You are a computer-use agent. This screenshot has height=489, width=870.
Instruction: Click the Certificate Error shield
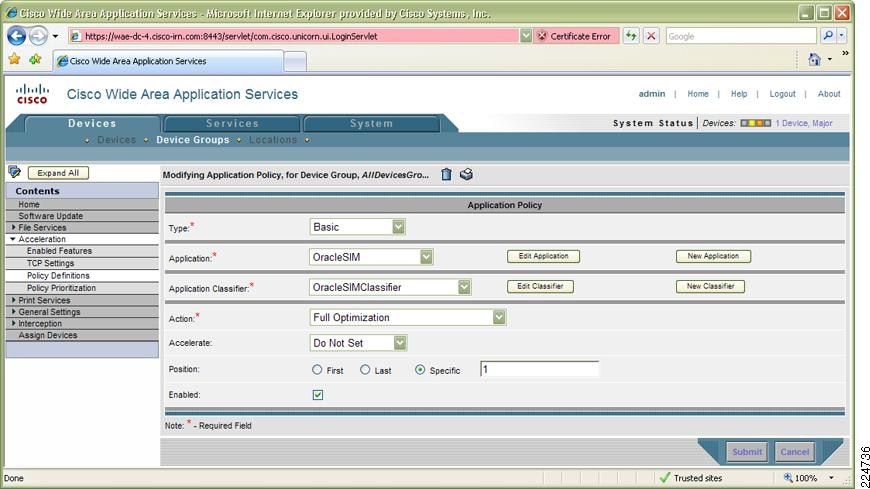click(x=575, y=36)
